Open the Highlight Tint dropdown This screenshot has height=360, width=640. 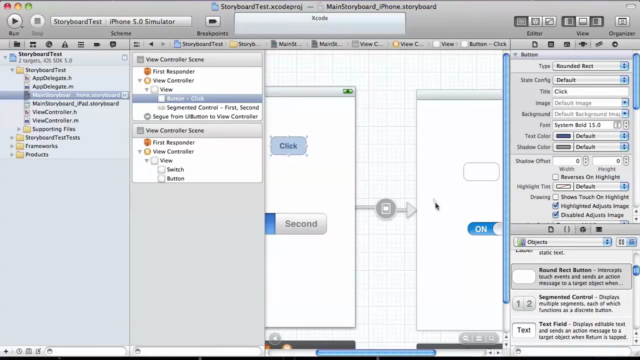[x=601, y=187]
